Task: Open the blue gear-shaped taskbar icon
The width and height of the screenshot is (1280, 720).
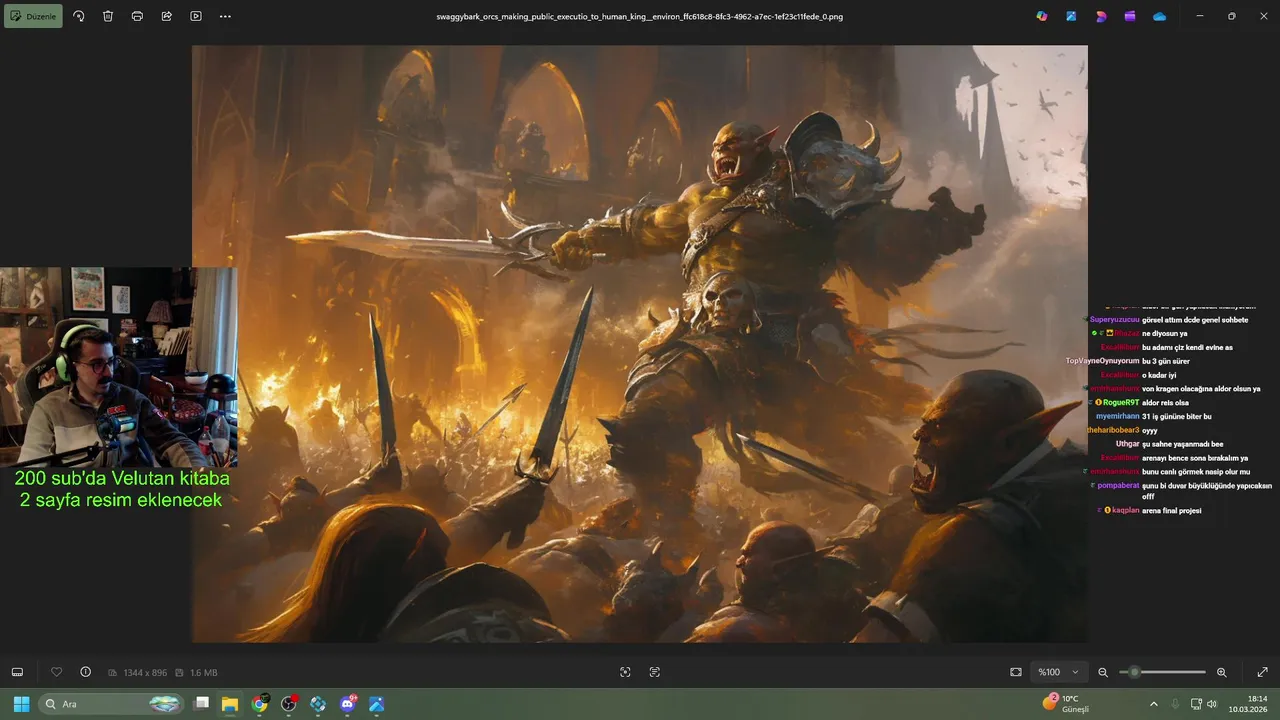Action: click(x=318, y=704)
